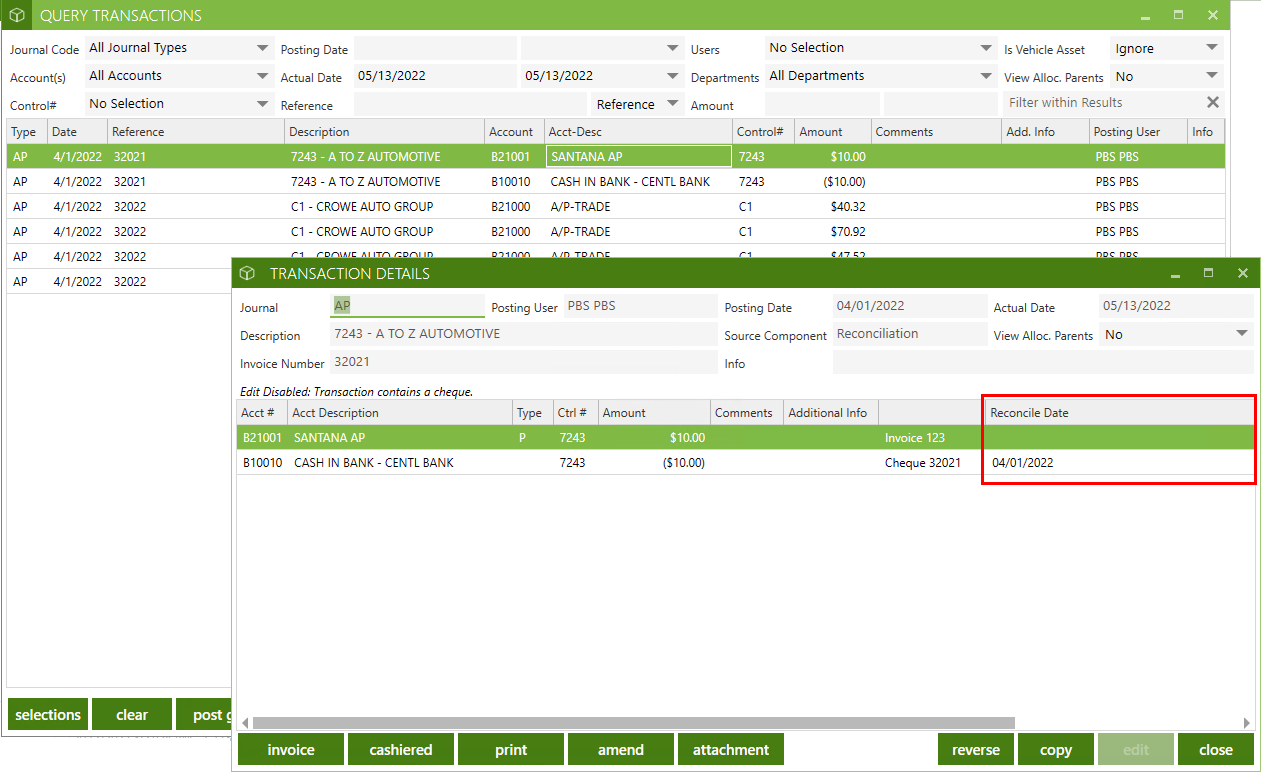Click the Query Transactions cube icon

point(17,16)
